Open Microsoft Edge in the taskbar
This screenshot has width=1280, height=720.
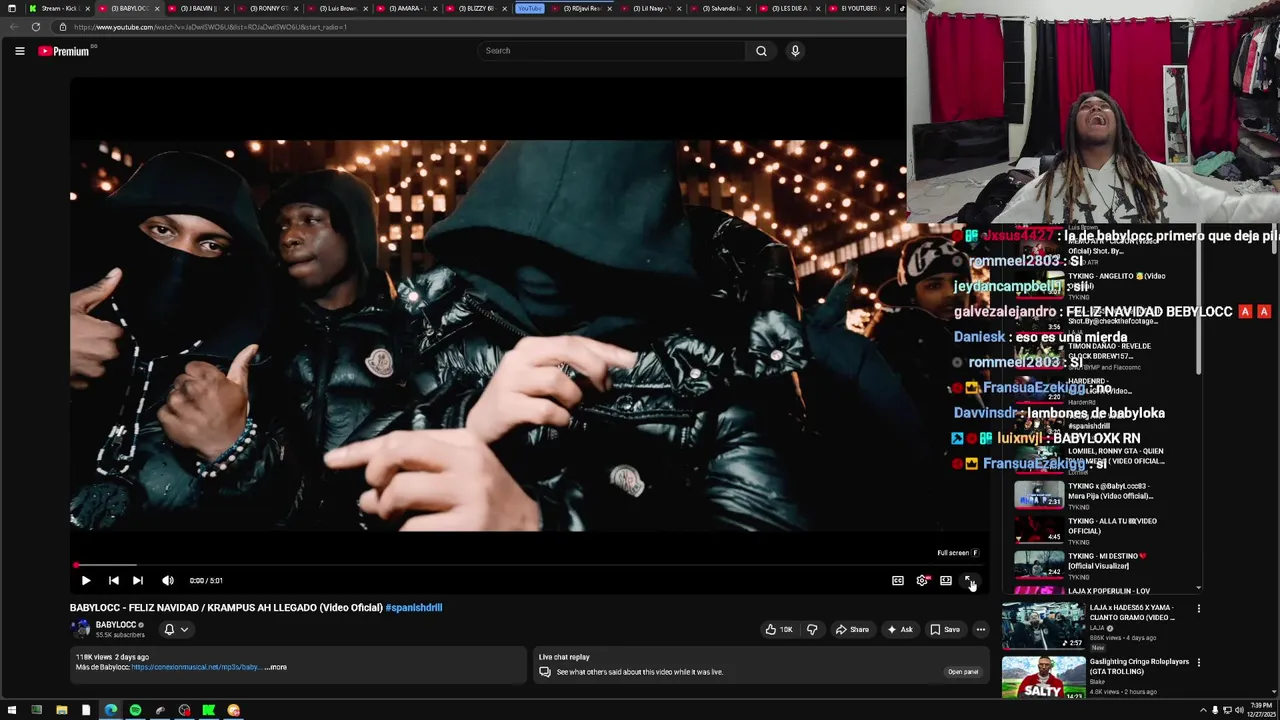pos(110,710)
